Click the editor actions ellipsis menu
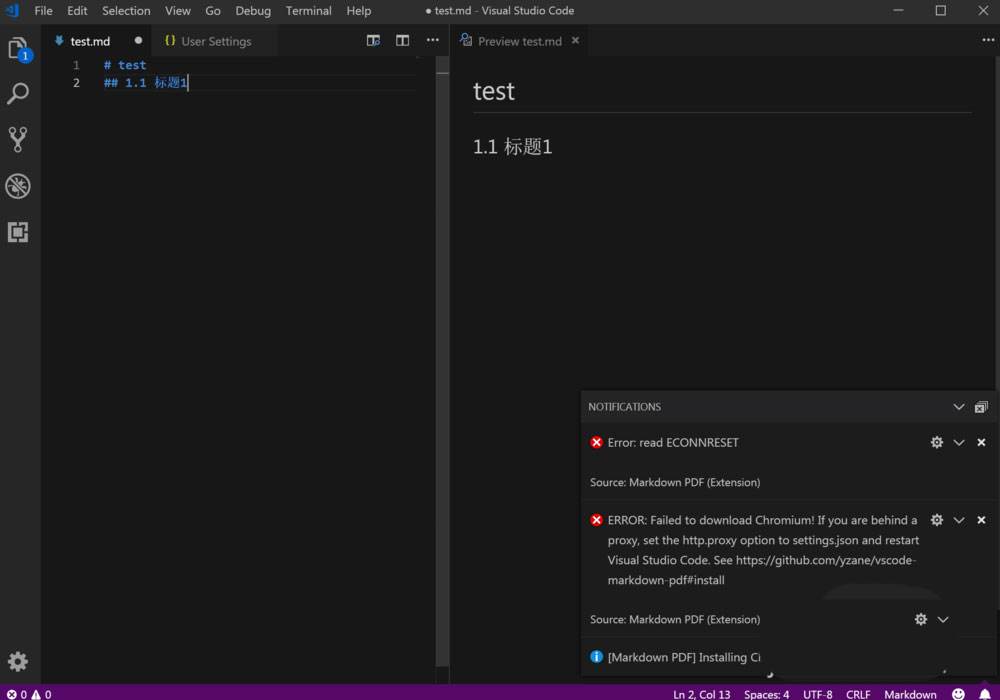The image size is (1000, 700). click(x=432, y=40)
